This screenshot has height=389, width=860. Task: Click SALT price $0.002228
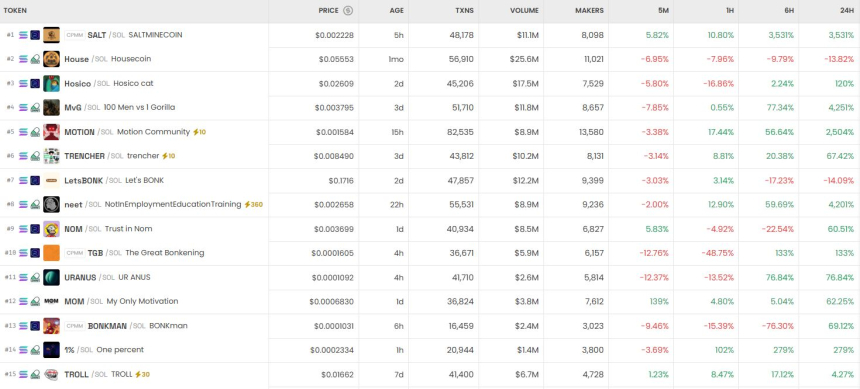point(335,35)
